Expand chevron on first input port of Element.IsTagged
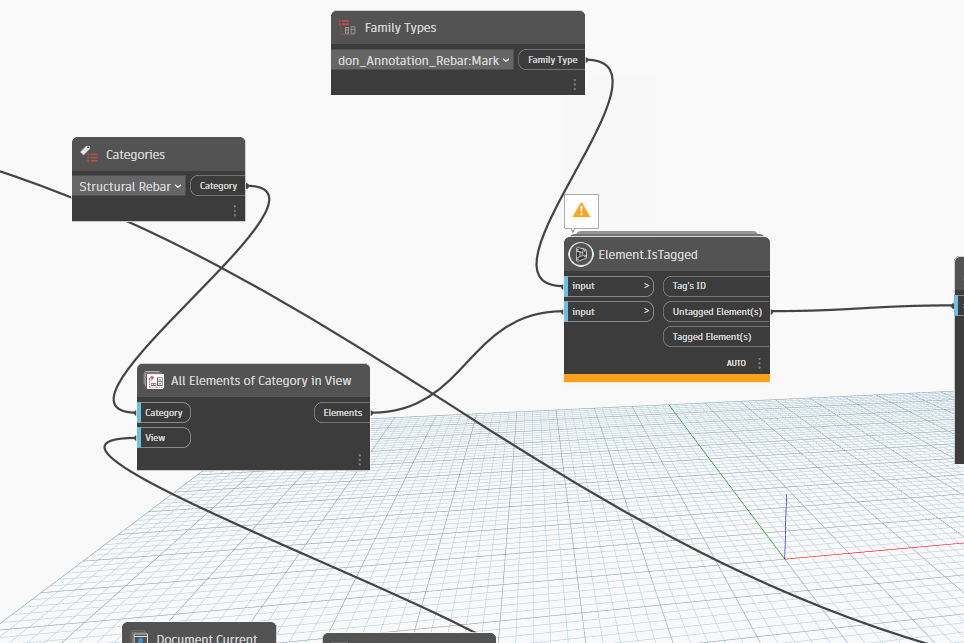Viewport: 964px width, 643px height. point(646,286)
